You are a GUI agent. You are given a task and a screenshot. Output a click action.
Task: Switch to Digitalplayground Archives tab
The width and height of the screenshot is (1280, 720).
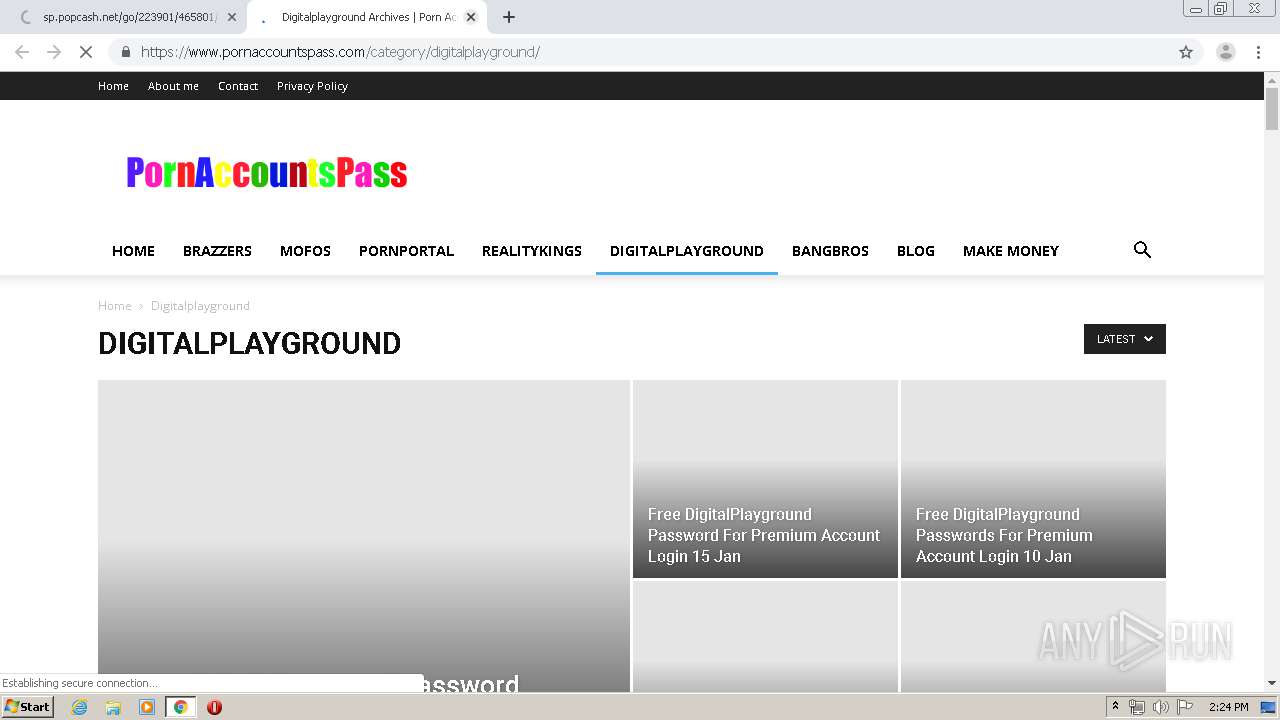(366, 17)
